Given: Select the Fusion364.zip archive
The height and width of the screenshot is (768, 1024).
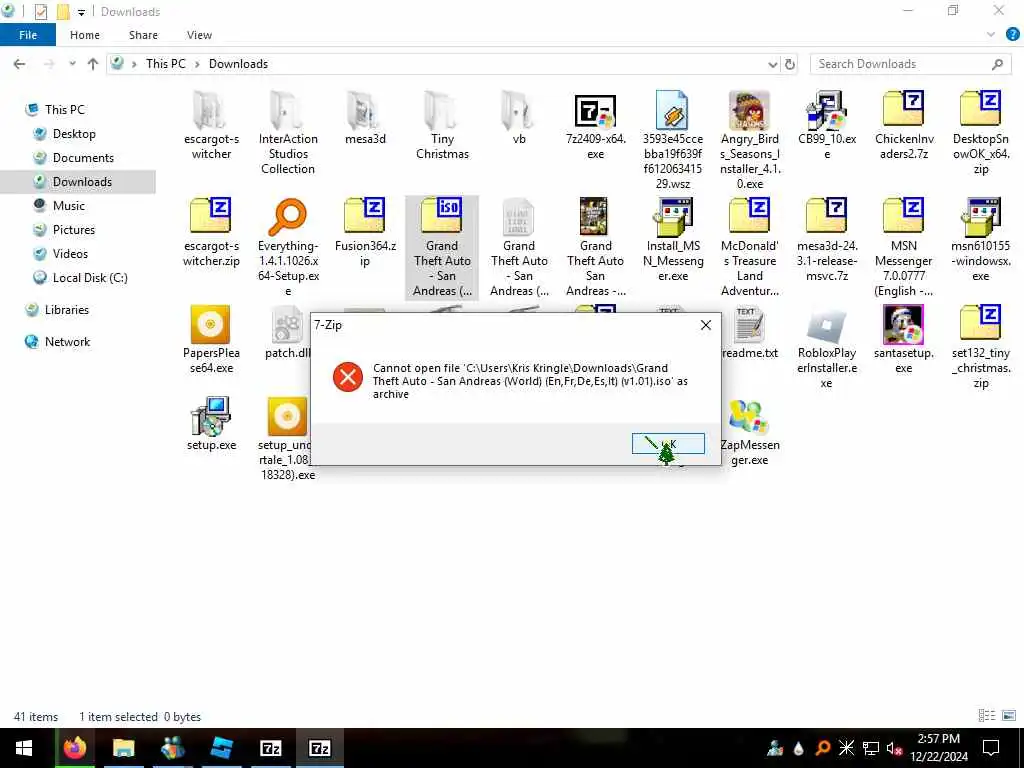Looking at the screenshot, I should tap(365, 232).
